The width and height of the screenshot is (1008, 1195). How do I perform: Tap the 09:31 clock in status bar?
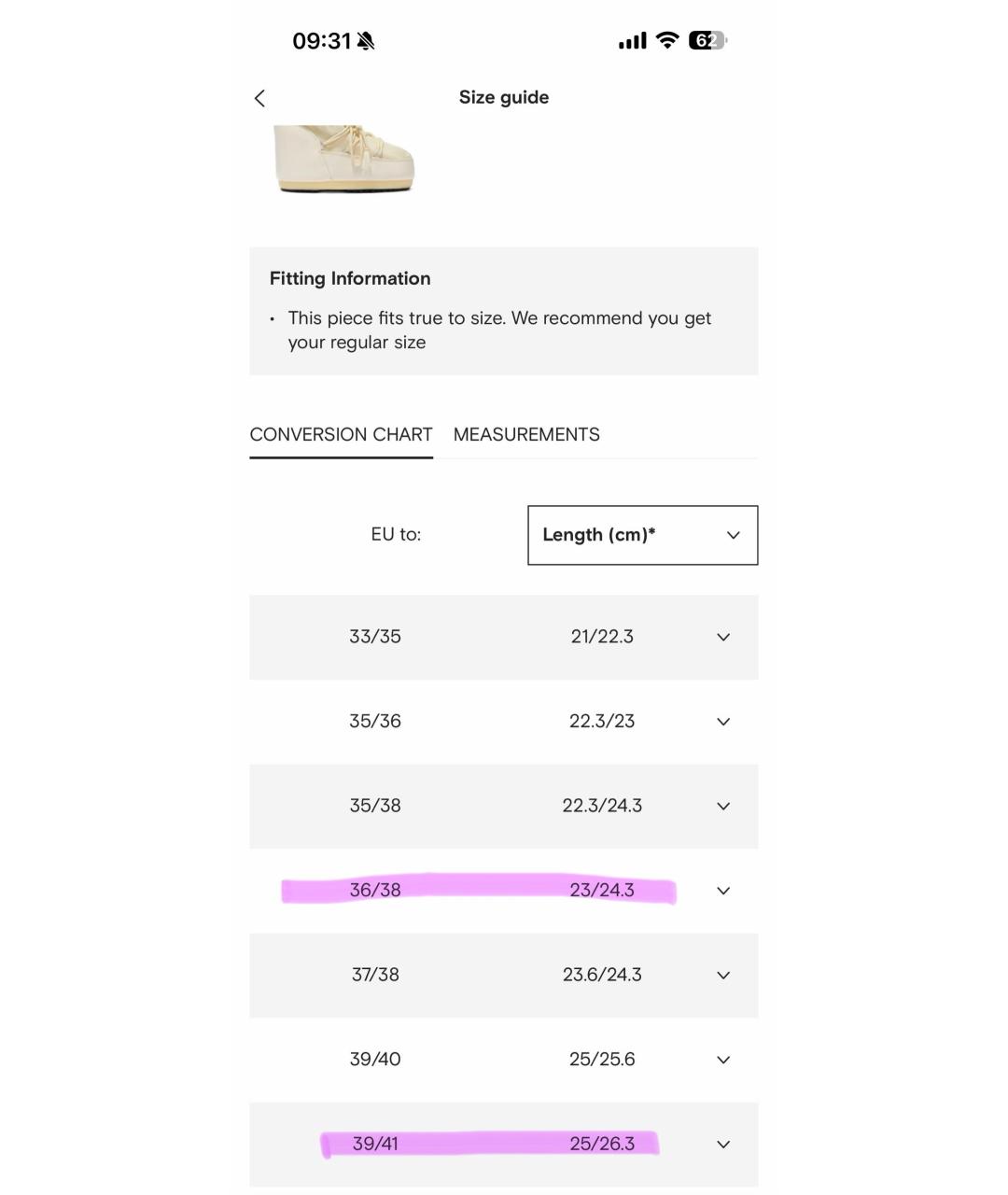[x=321, y=41]
